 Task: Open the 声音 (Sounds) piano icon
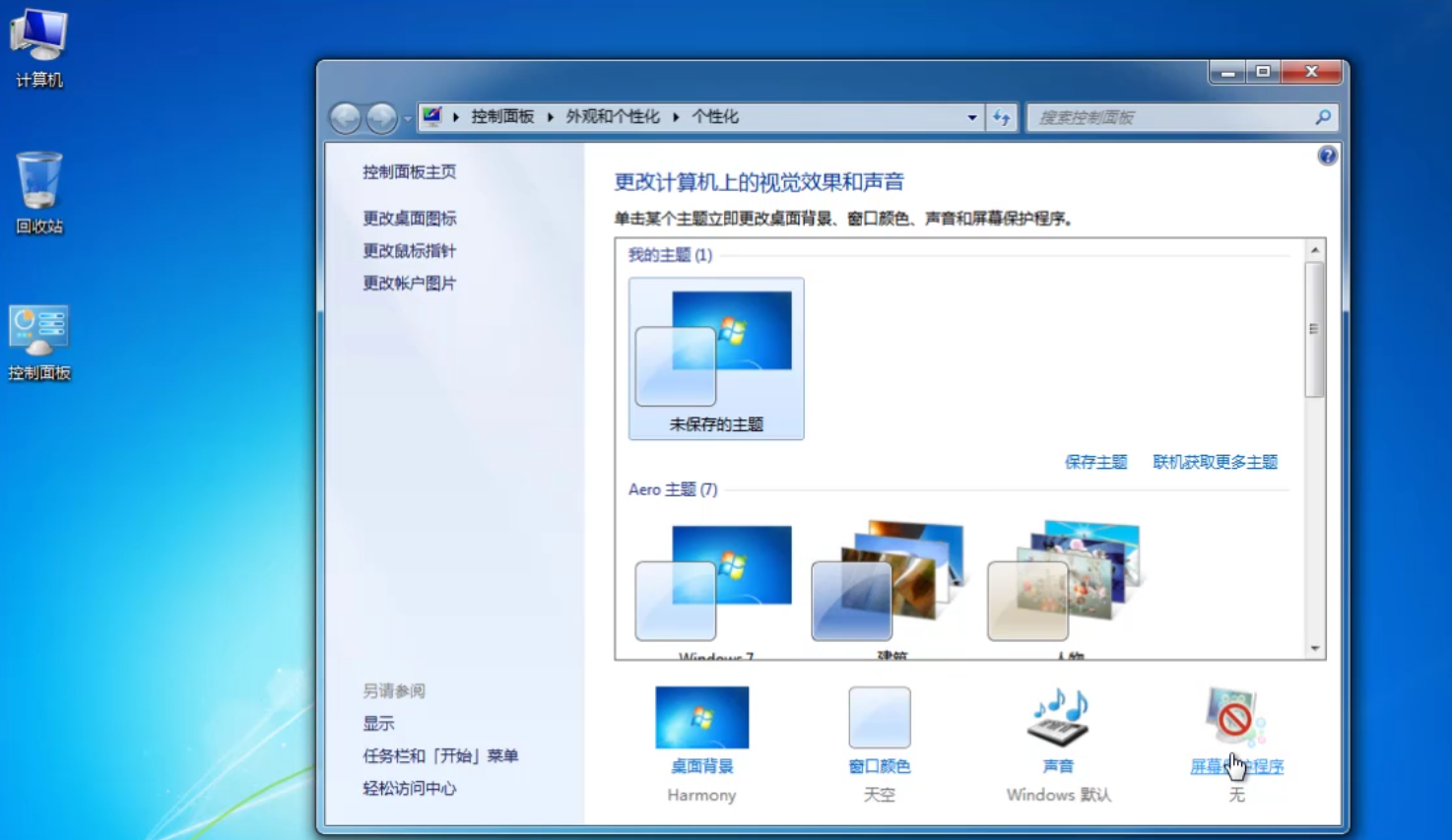[1058, 718]
